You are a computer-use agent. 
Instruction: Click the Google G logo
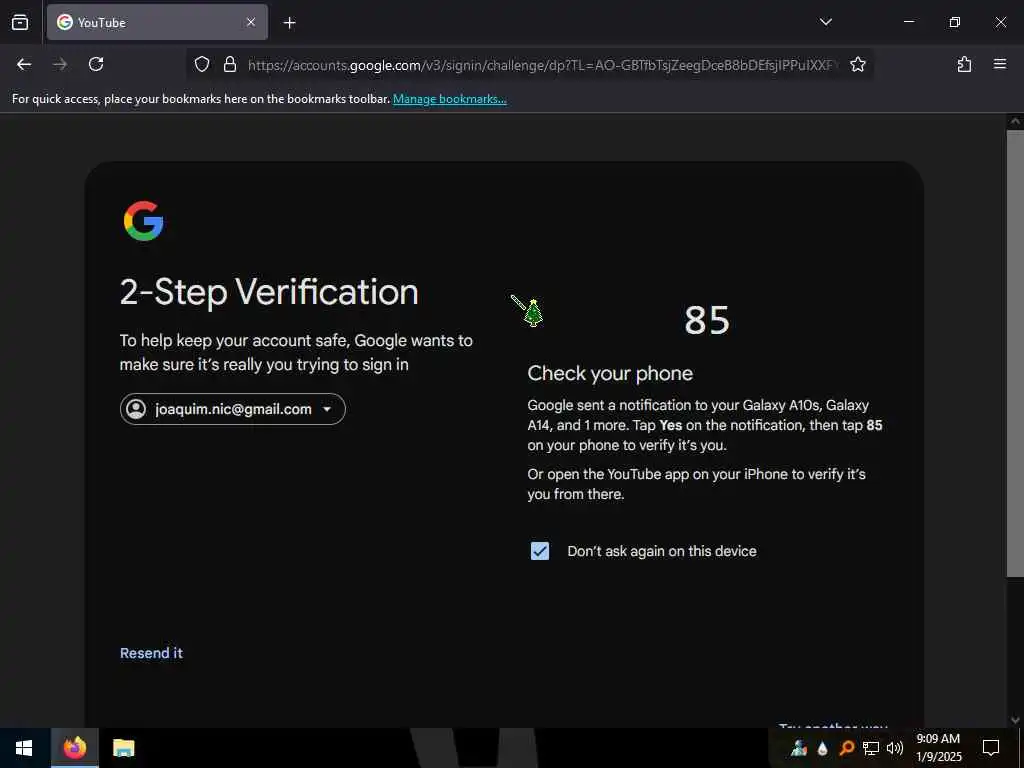144,221
